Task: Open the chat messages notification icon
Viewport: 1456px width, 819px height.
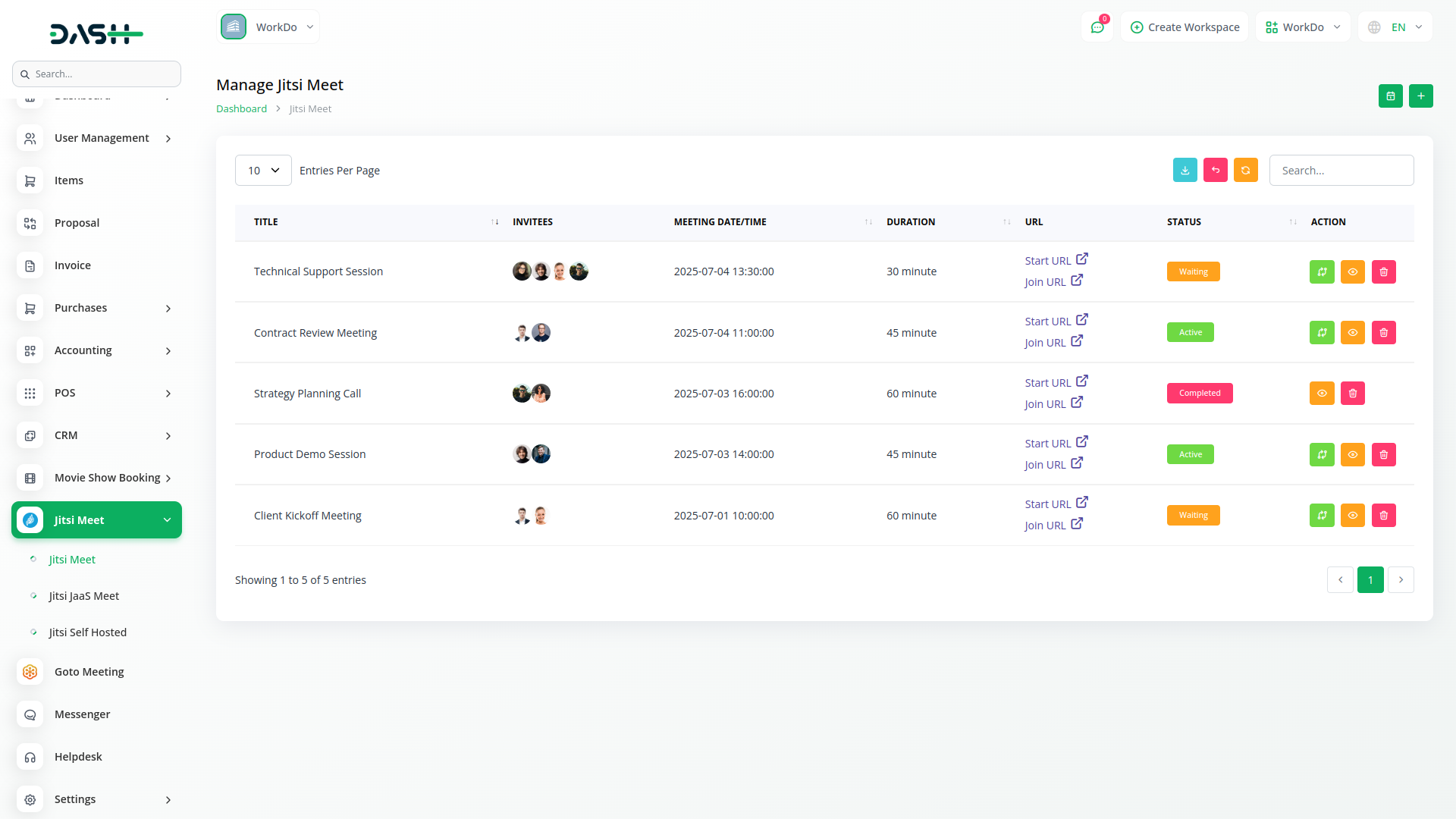Action: click(x=1097, y=27)
